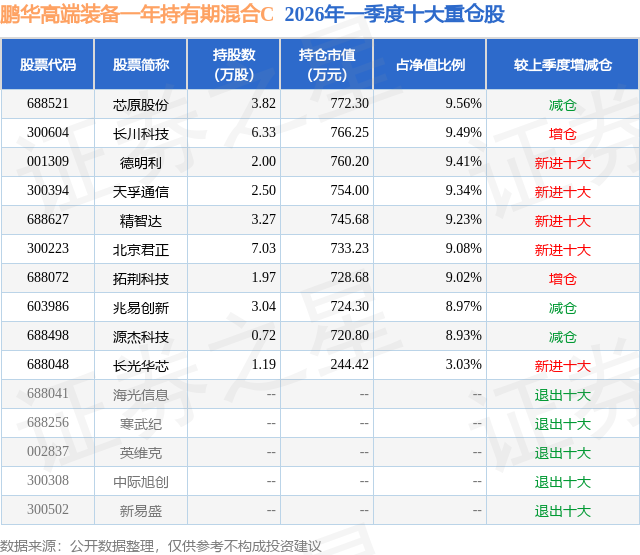Click the stock name 精智达

coord(141,221)
